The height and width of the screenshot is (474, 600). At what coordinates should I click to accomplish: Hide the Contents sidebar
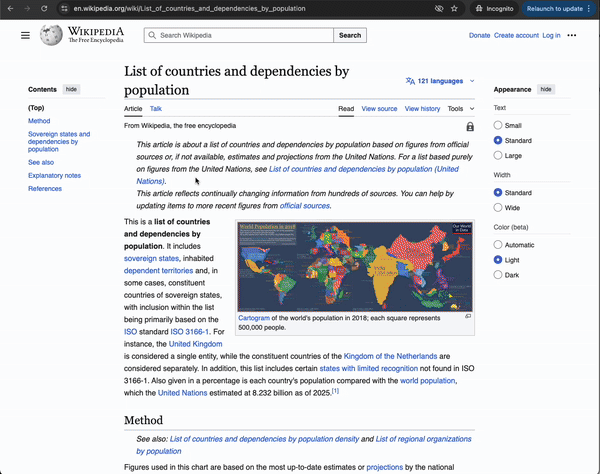pos(71,89)
